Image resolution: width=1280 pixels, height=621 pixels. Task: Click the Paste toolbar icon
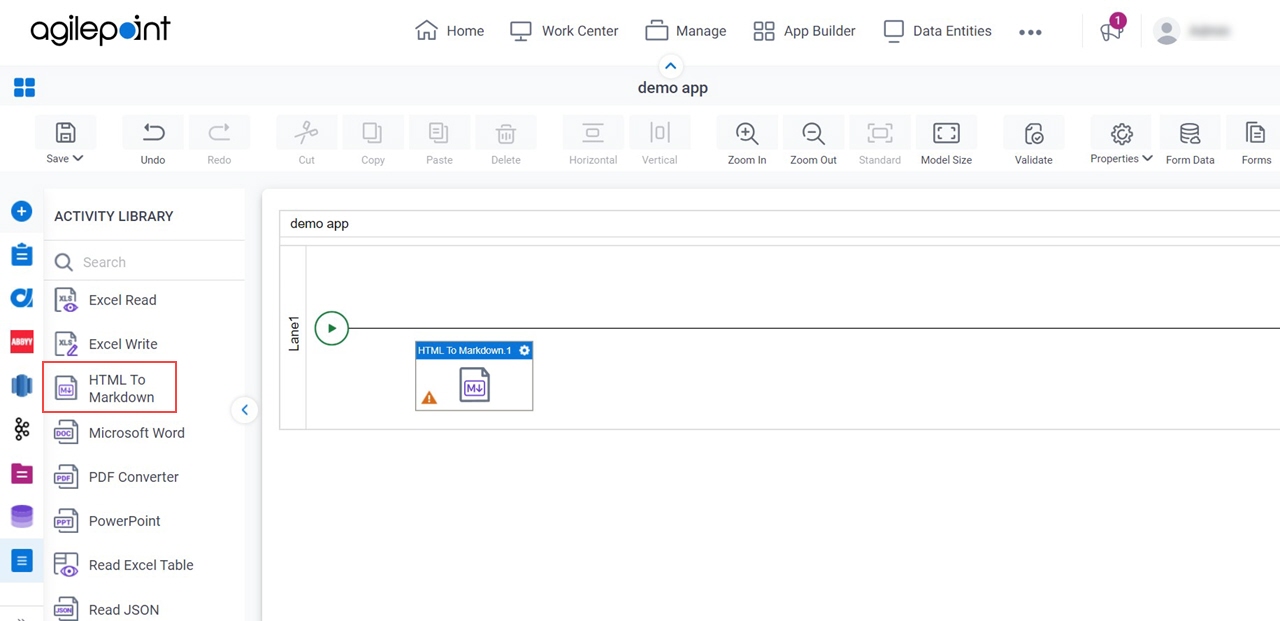tap(438, 133)
